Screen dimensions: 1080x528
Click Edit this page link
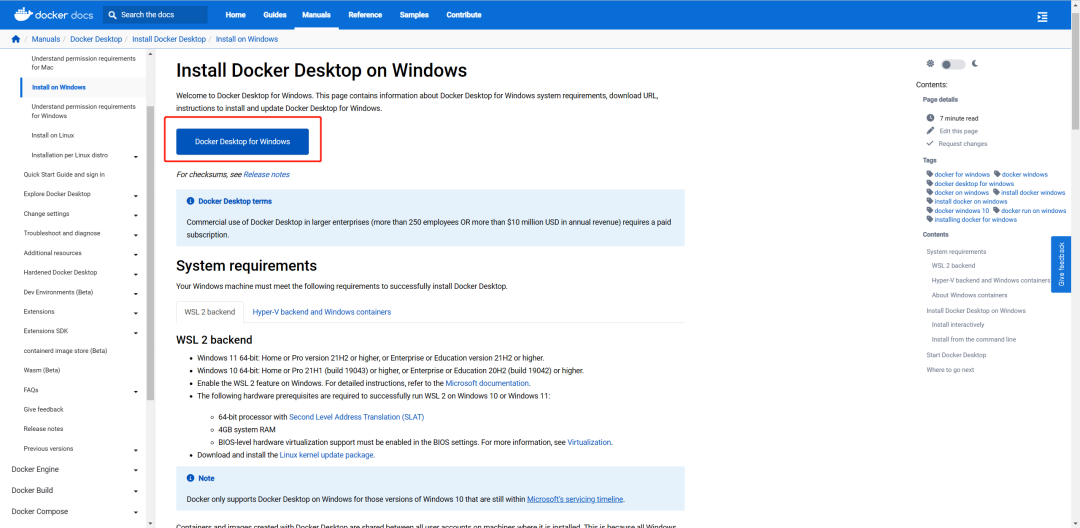pos(958,131)
